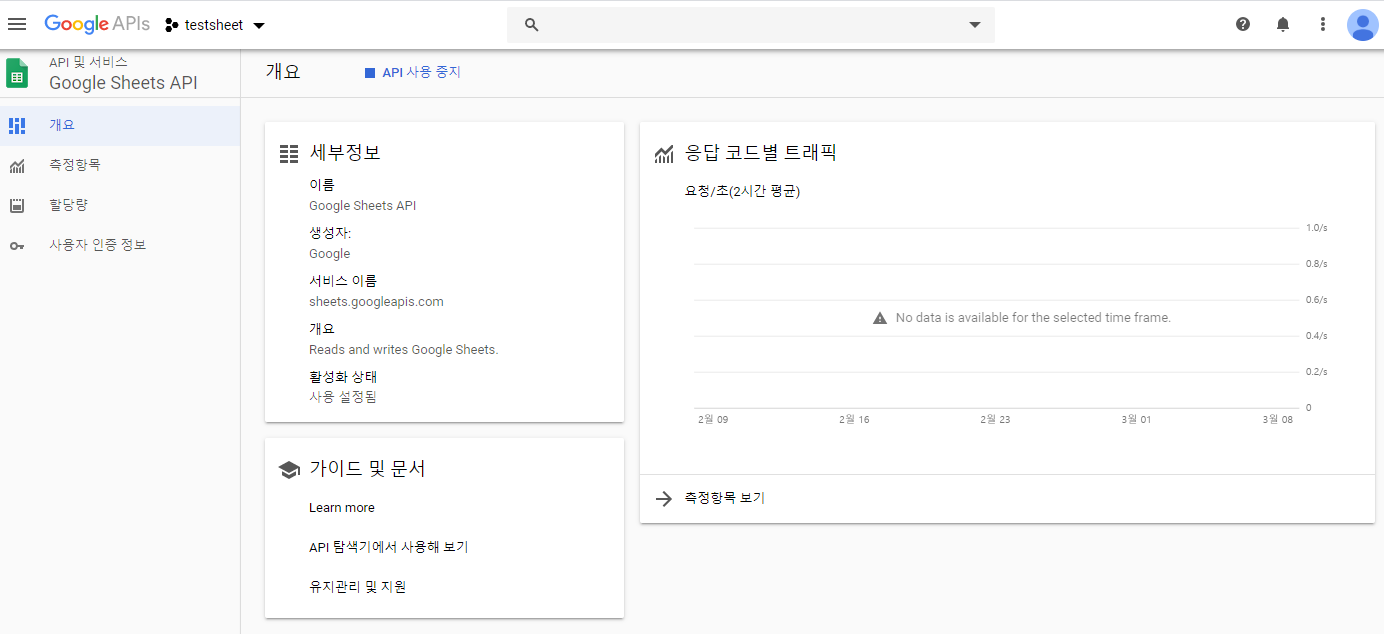Click the 요청/초(2시간 평균) chart label
The image size is (1384, 634).
[742, 192]
